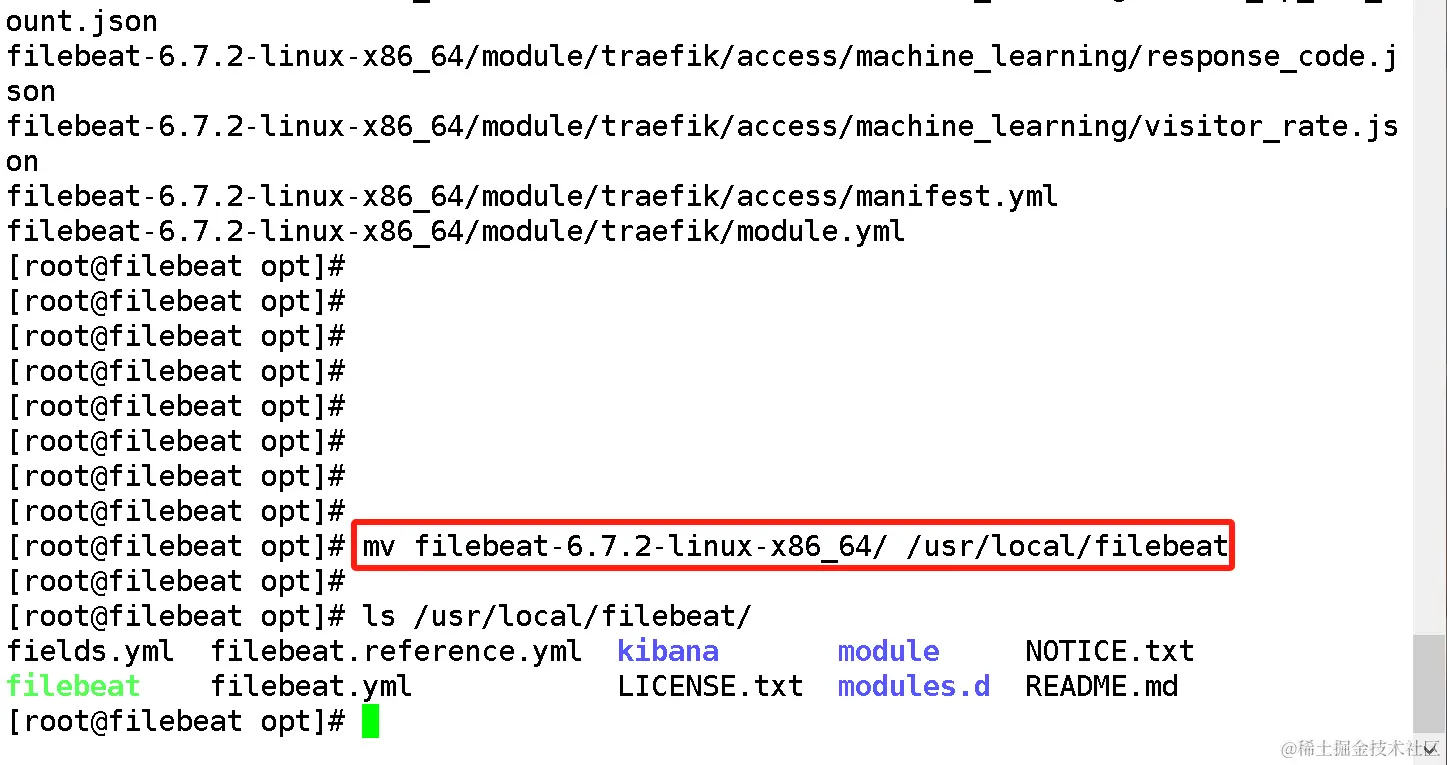
Task: Select the filebeat.reference.yml file name
Action: coord(396,651)
